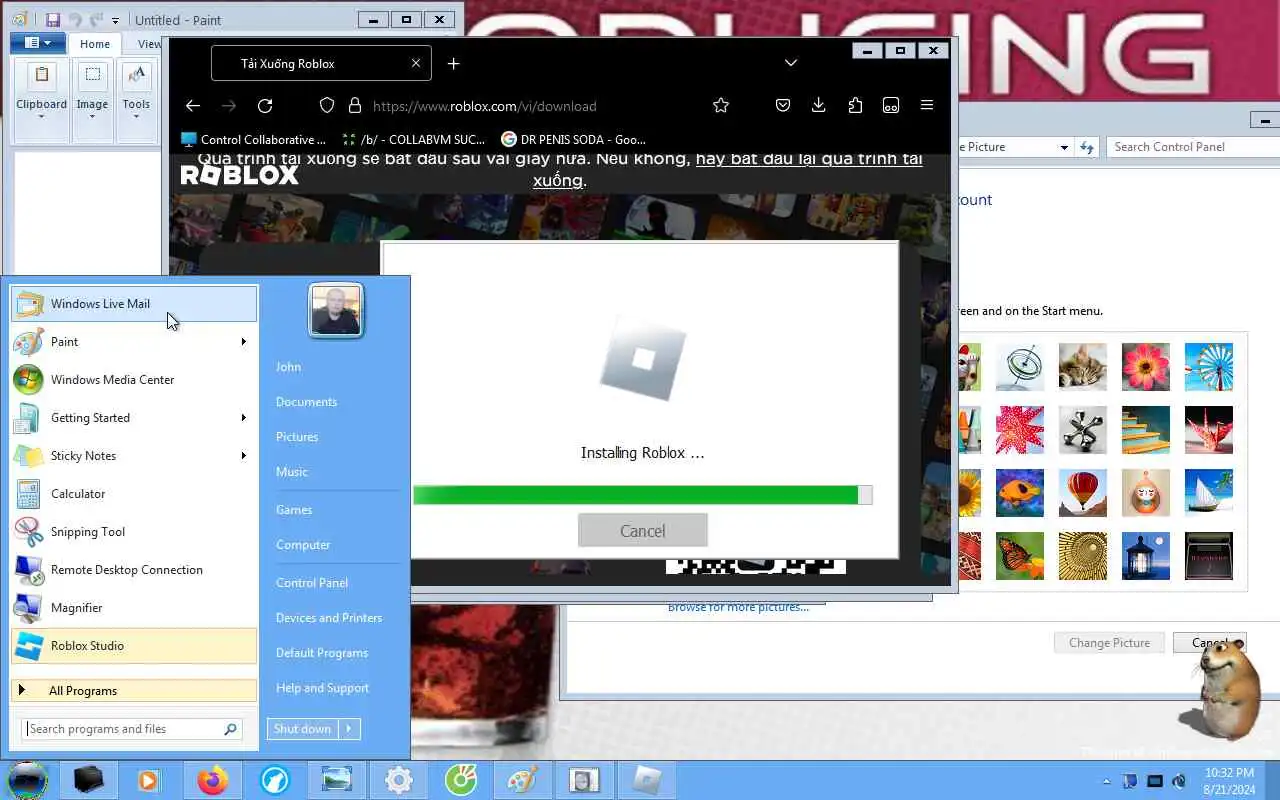This screenshot has width=1280, height=800.
Task: Open Help and Support
Action: (x=322, y=688)
